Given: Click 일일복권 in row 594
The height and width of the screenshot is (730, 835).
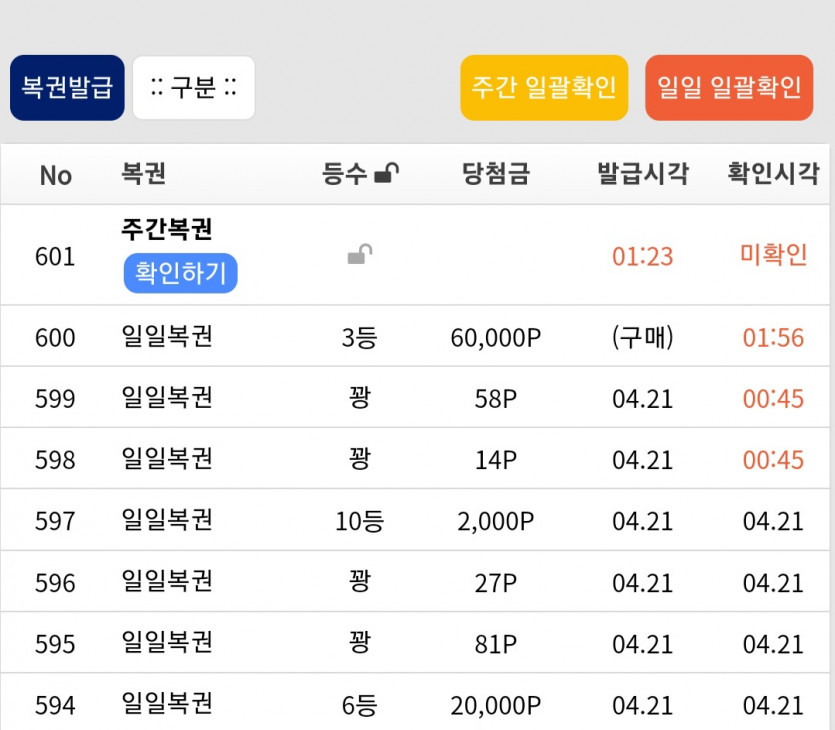Looking at the screenshot, I should [x=167, y=704].
